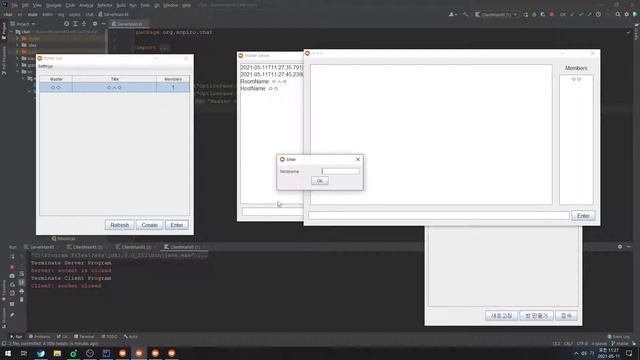The width and height of the screenshot is (640, 360).
Task: Open the File Explorer taskbar icon
Action: 57,353
